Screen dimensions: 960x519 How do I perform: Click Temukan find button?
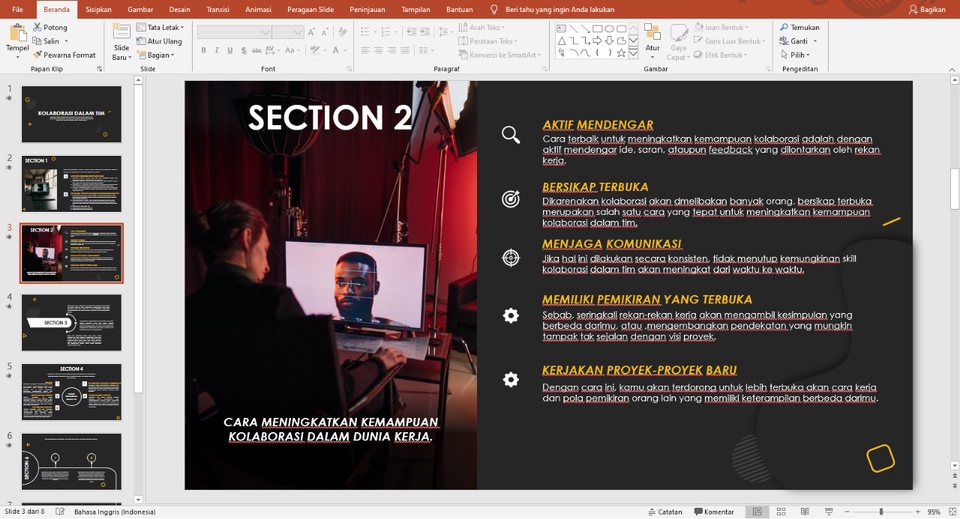pos(800,27)
